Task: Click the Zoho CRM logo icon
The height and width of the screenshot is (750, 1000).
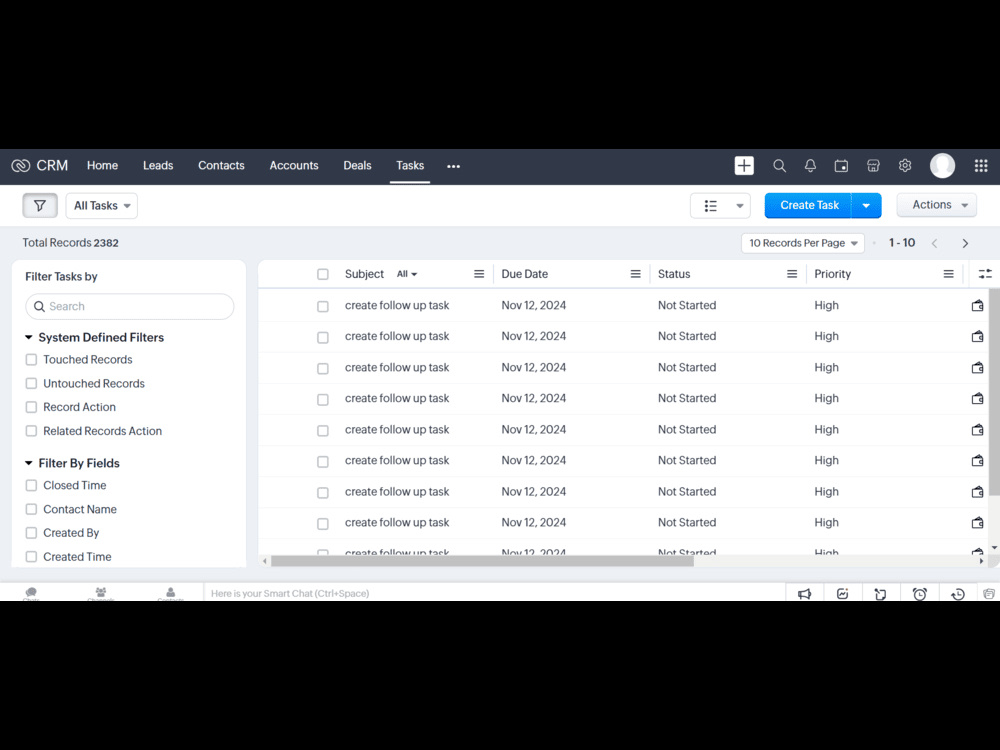Action: pyautogui.click(x=20, y=166)
